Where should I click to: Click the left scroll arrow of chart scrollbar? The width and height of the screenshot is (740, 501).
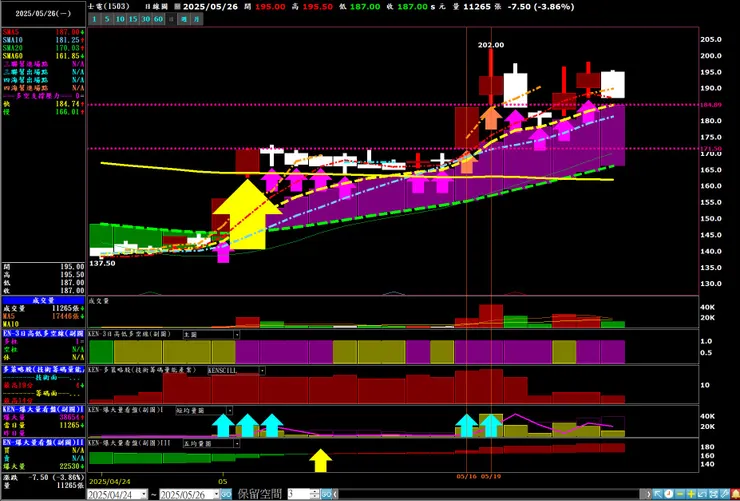pyautogui.click(x=336, y=494)
